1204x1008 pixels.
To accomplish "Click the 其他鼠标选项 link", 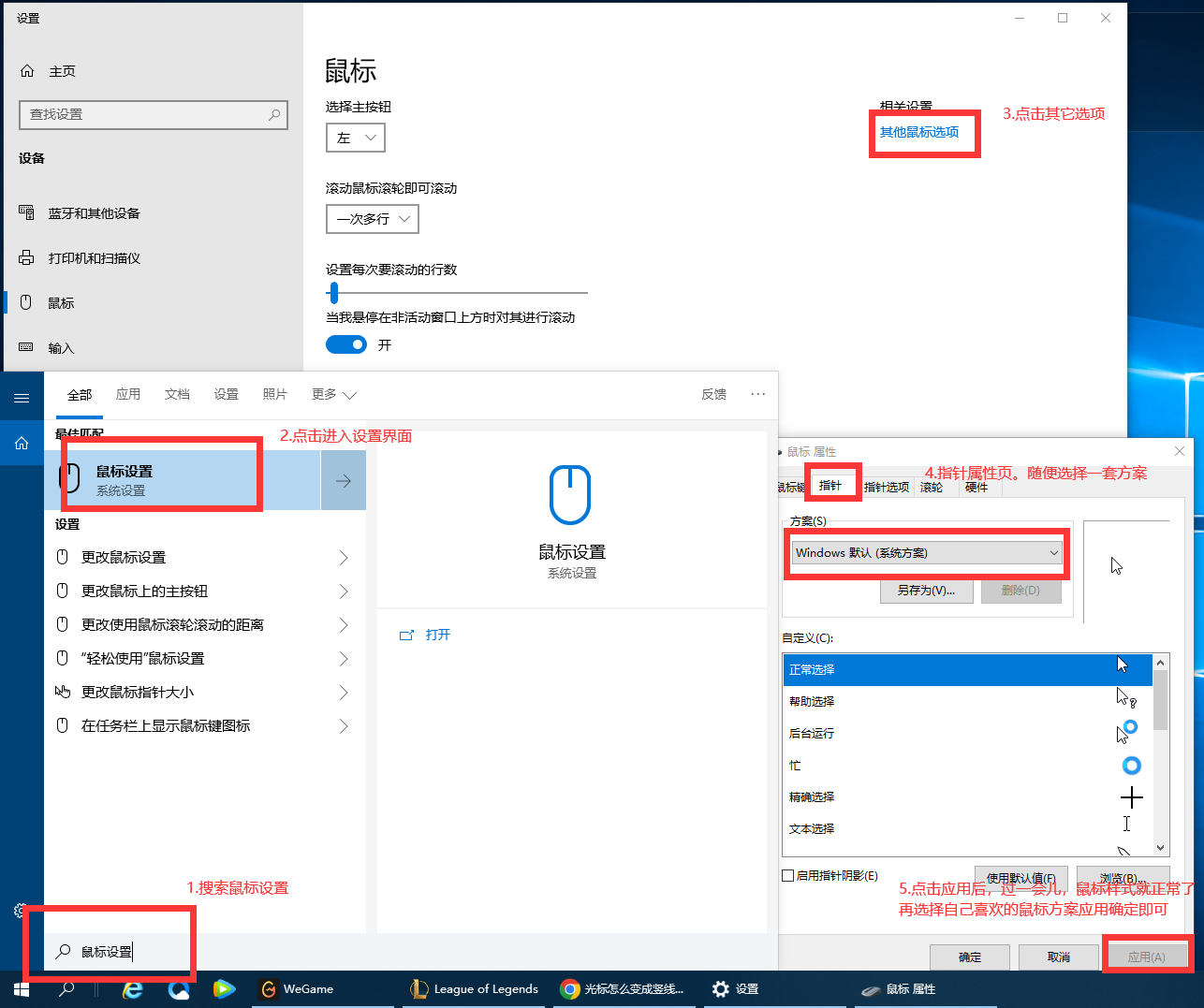I will pyautogui.click(x=919, y=133).
